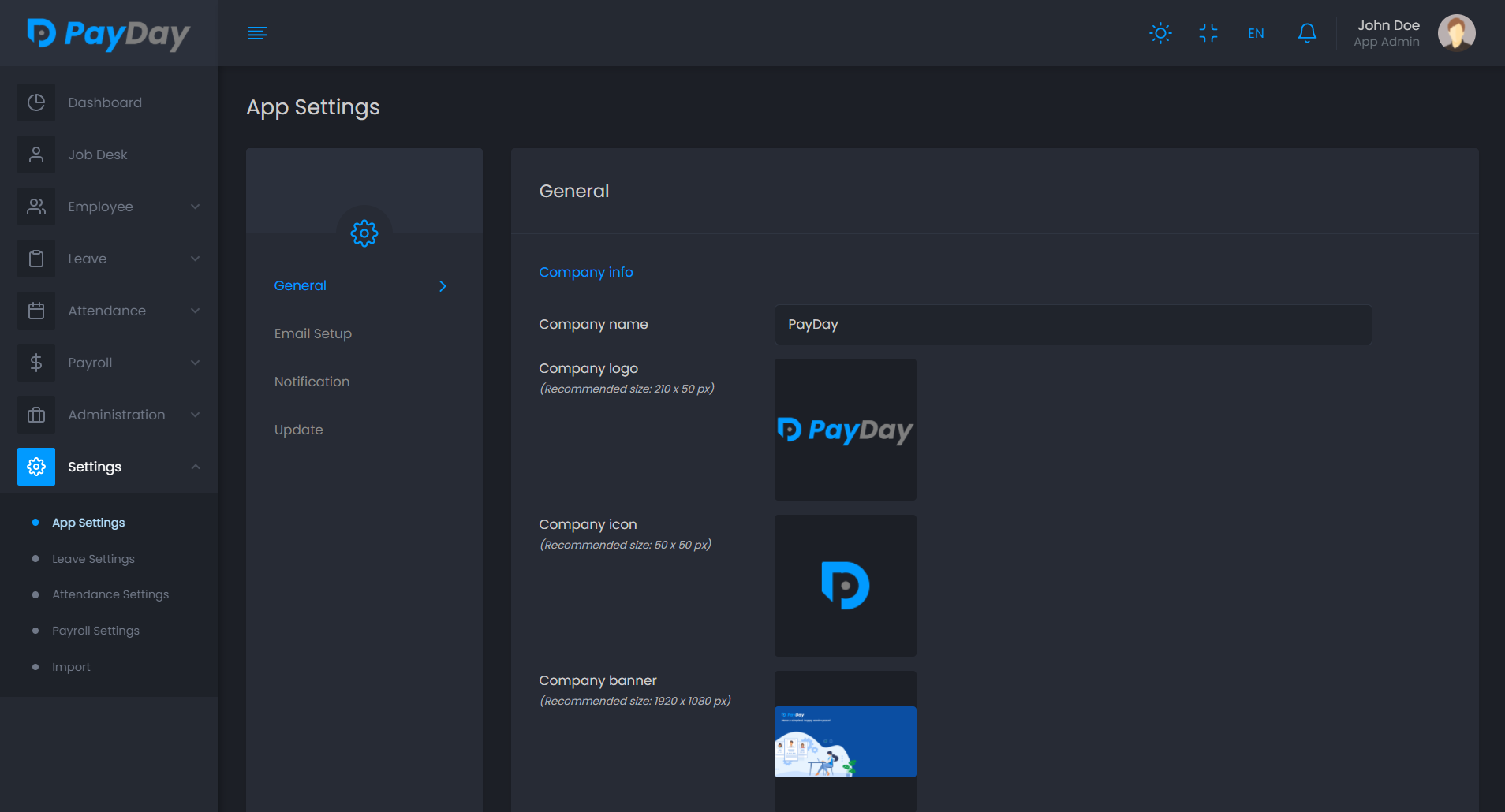Collapse the Settings menu chevron
The width and height of the screenshot is (1505, 812).
click(195, 467)
